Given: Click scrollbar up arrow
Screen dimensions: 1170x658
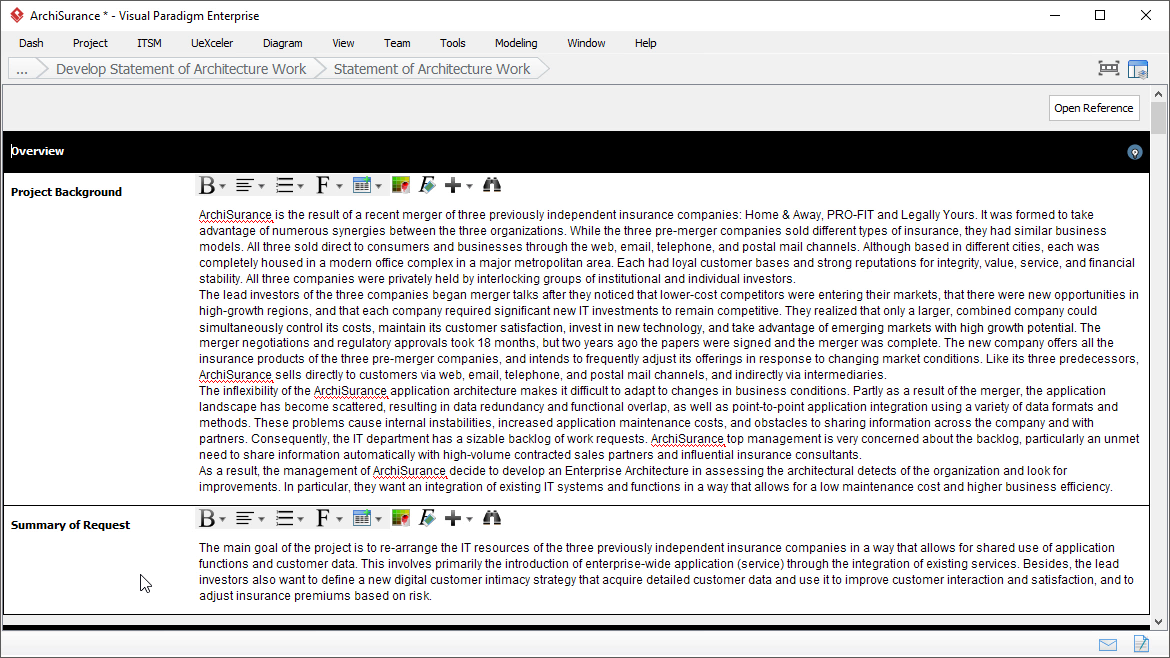Looking at the screenshot, I should [x=1158, y=94].
